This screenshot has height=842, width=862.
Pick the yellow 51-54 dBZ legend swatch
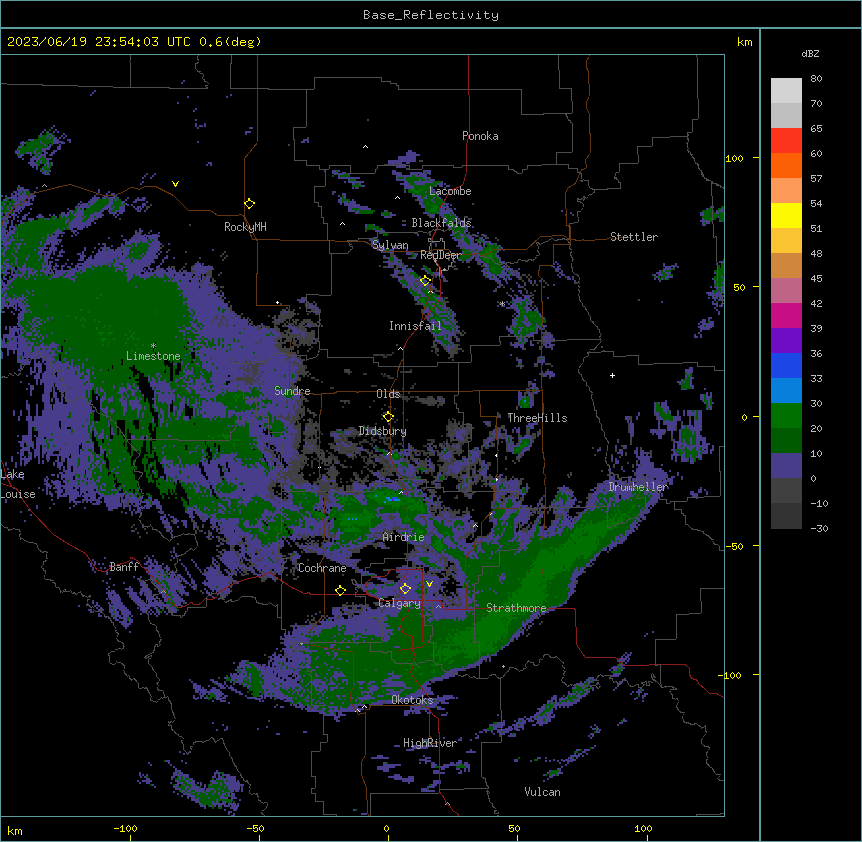point(786,216)
